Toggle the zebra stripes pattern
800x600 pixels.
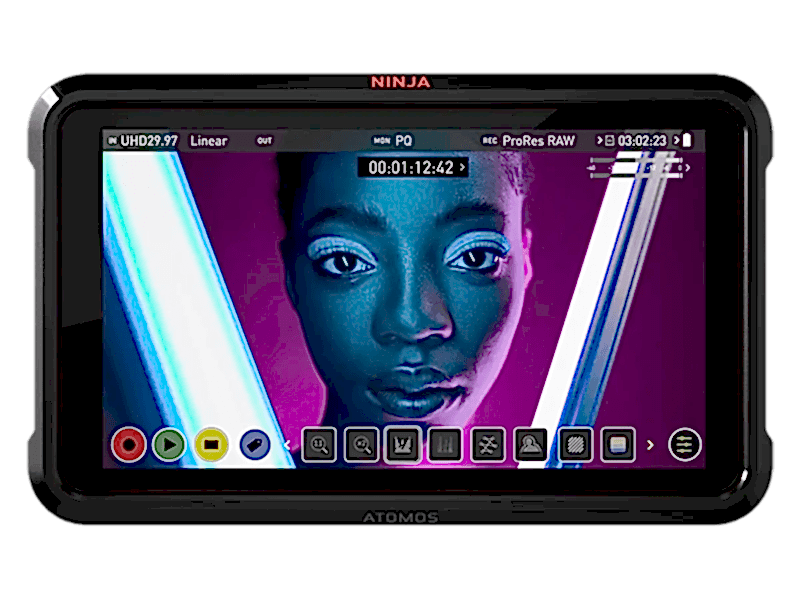(x=575, y=445)
